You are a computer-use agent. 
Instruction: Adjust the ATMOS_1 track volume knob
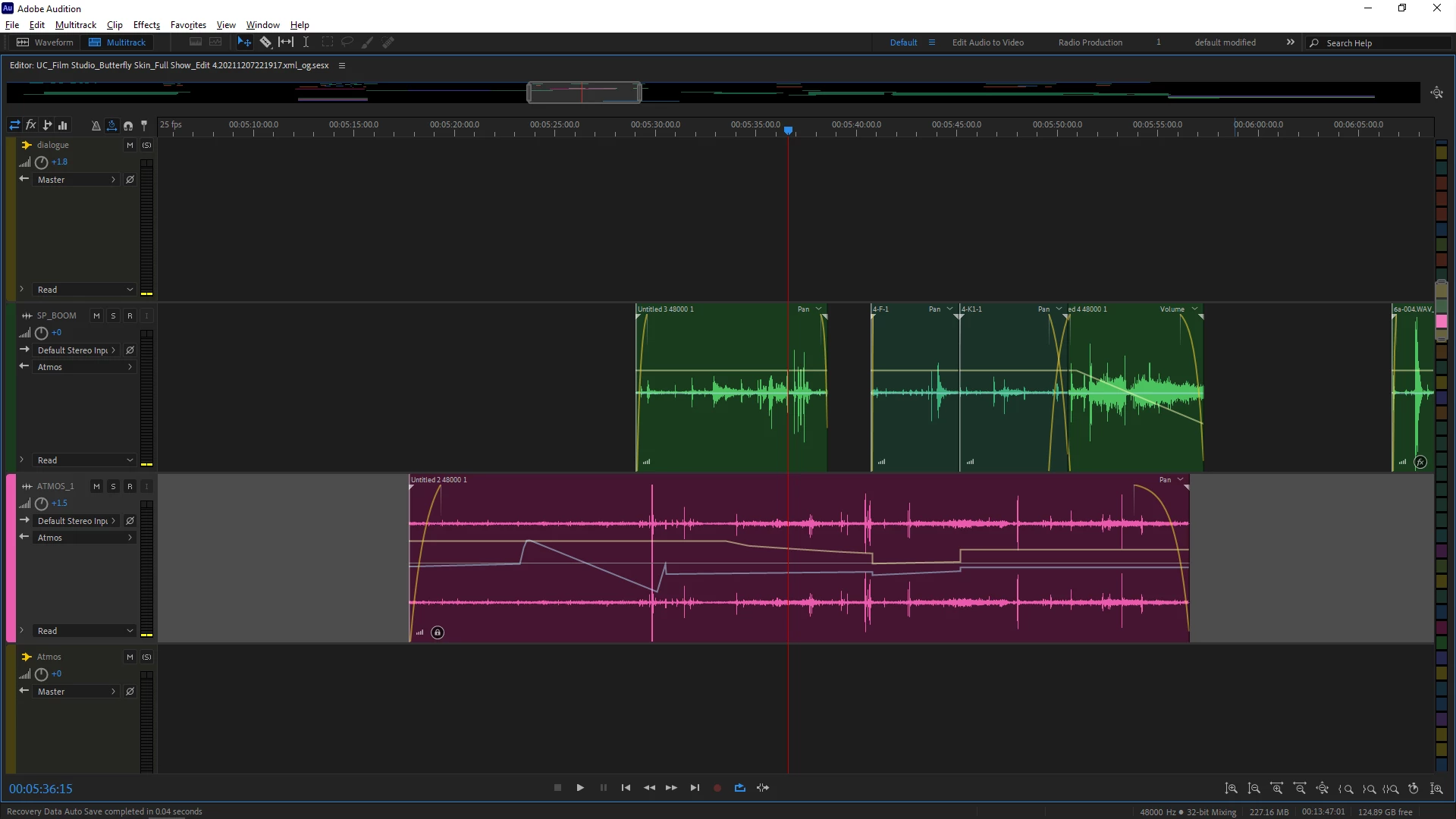[x=42, y=504]
